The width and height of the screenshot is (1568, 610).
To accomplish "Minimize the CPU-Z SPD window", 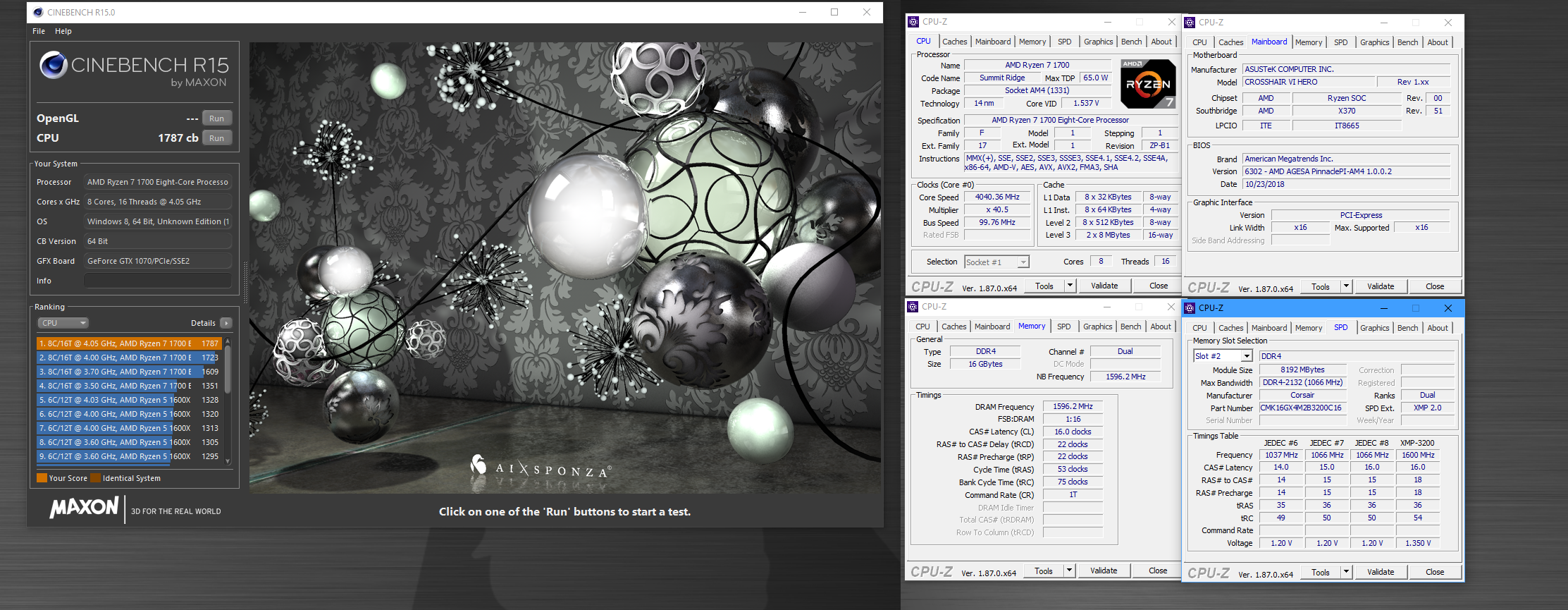I will point(1383,308).
